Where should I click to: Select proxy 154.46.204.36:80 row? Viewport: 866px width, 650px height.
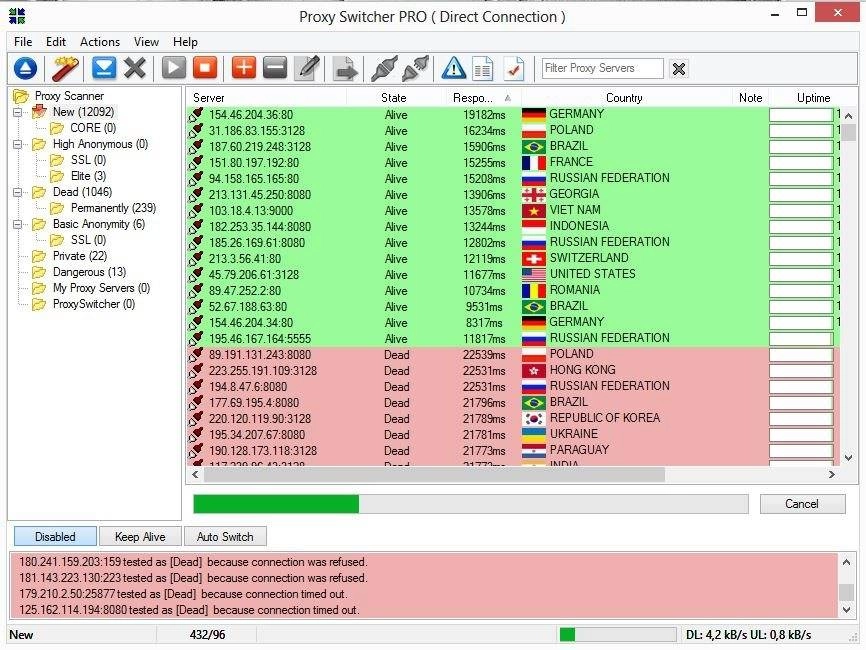click(514, 115)
